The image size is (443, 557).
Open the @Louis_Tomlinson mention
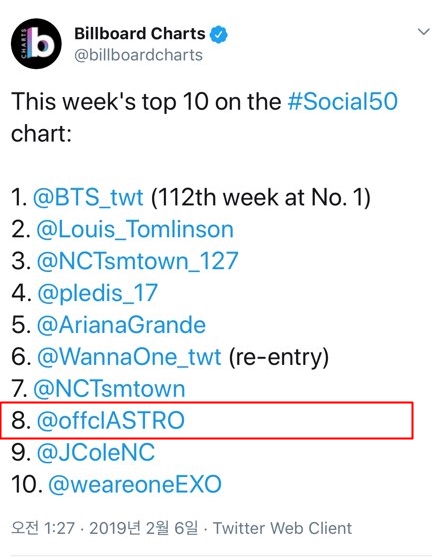(x=135, y=229)
